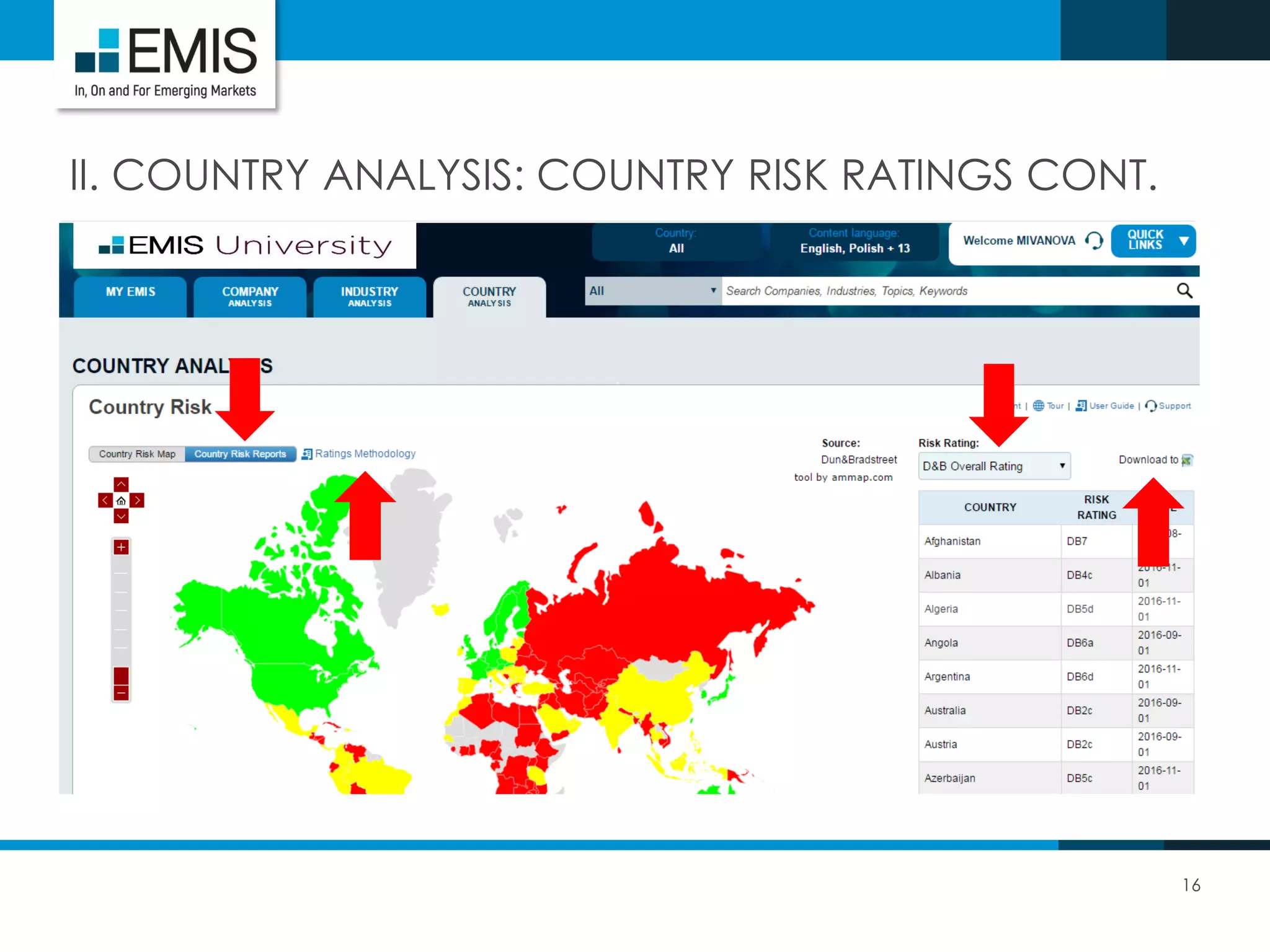Click the map zoom slider track
Screen dimensions: 1270x952
121,610
